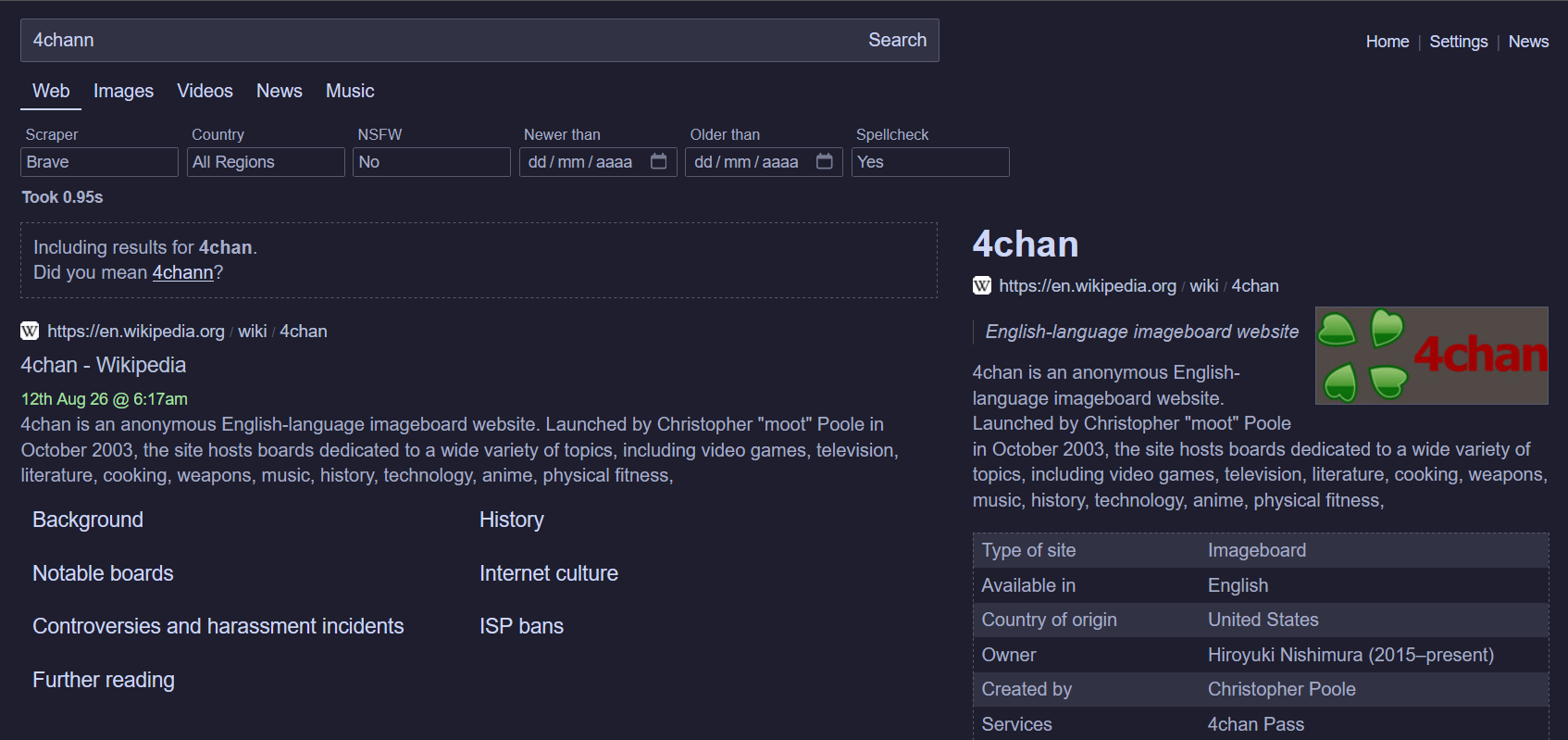Click the 'United States' country of origin value
This screenshot has width=1568, height=740.
1263,620
